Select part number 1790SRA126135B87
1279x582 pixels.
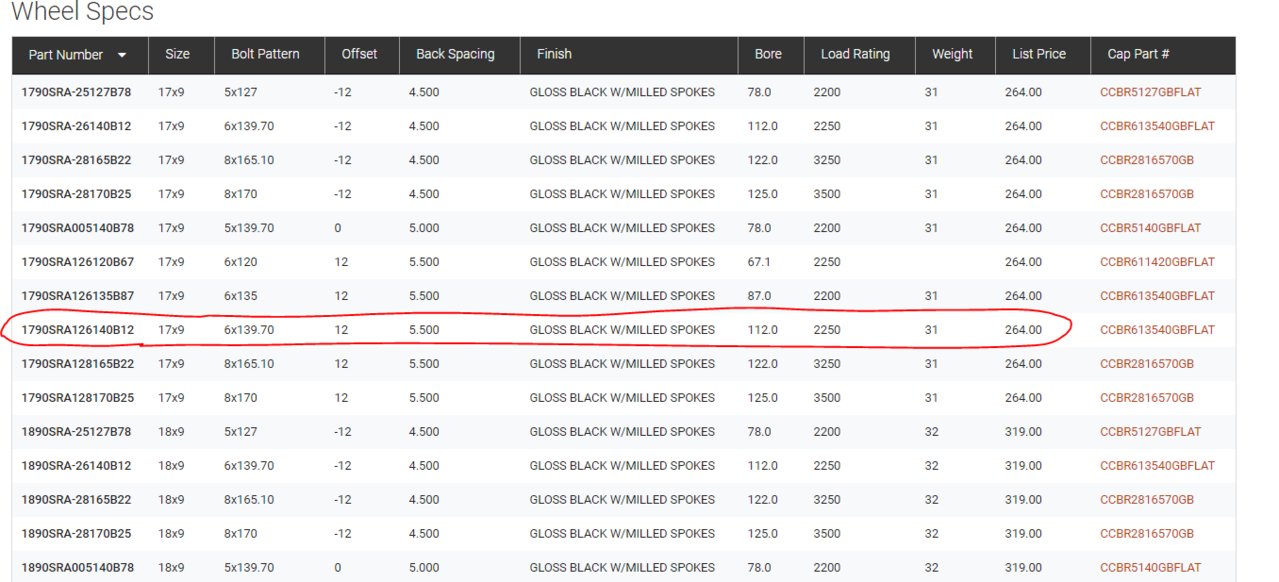coord(78,296)
